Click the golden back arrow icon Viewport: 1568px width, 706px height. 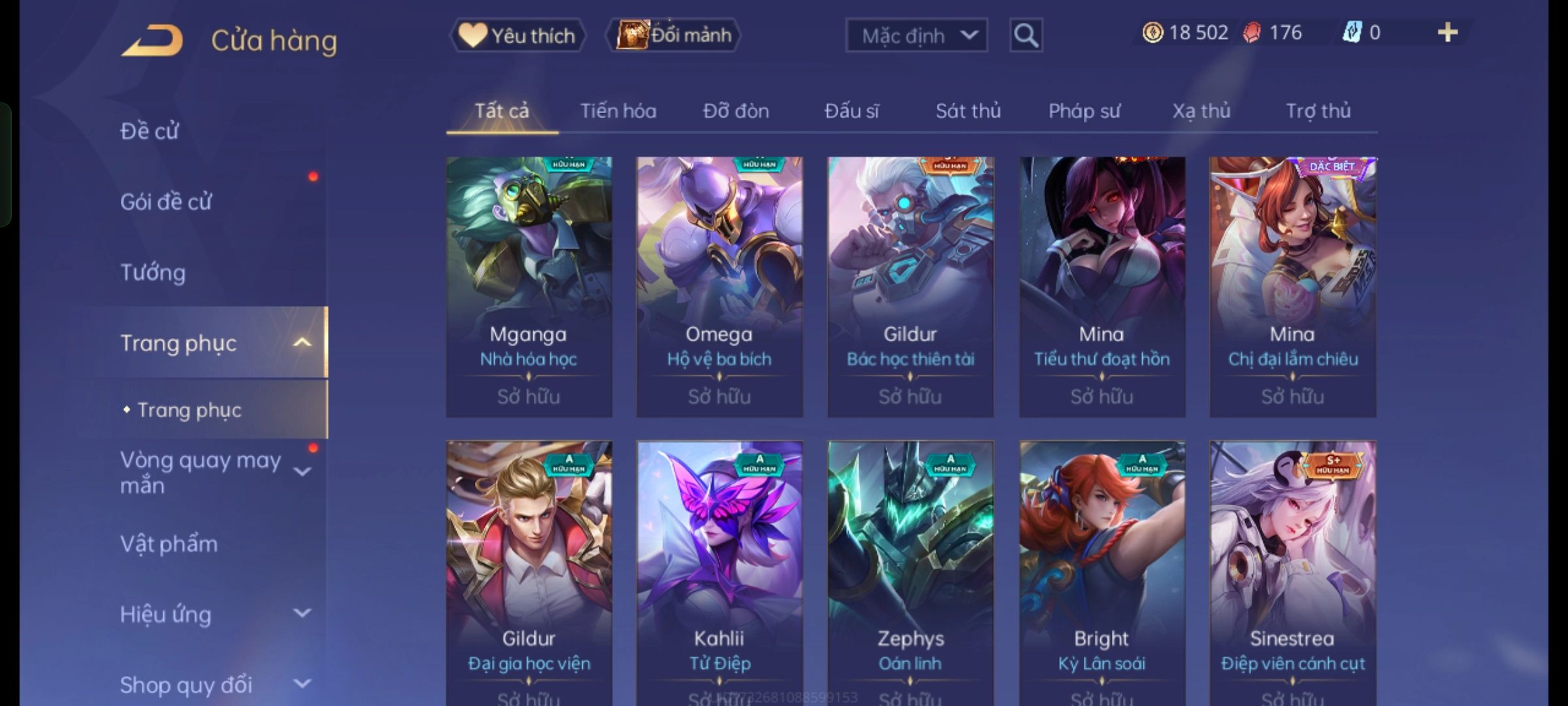click(x=152, y=41)
